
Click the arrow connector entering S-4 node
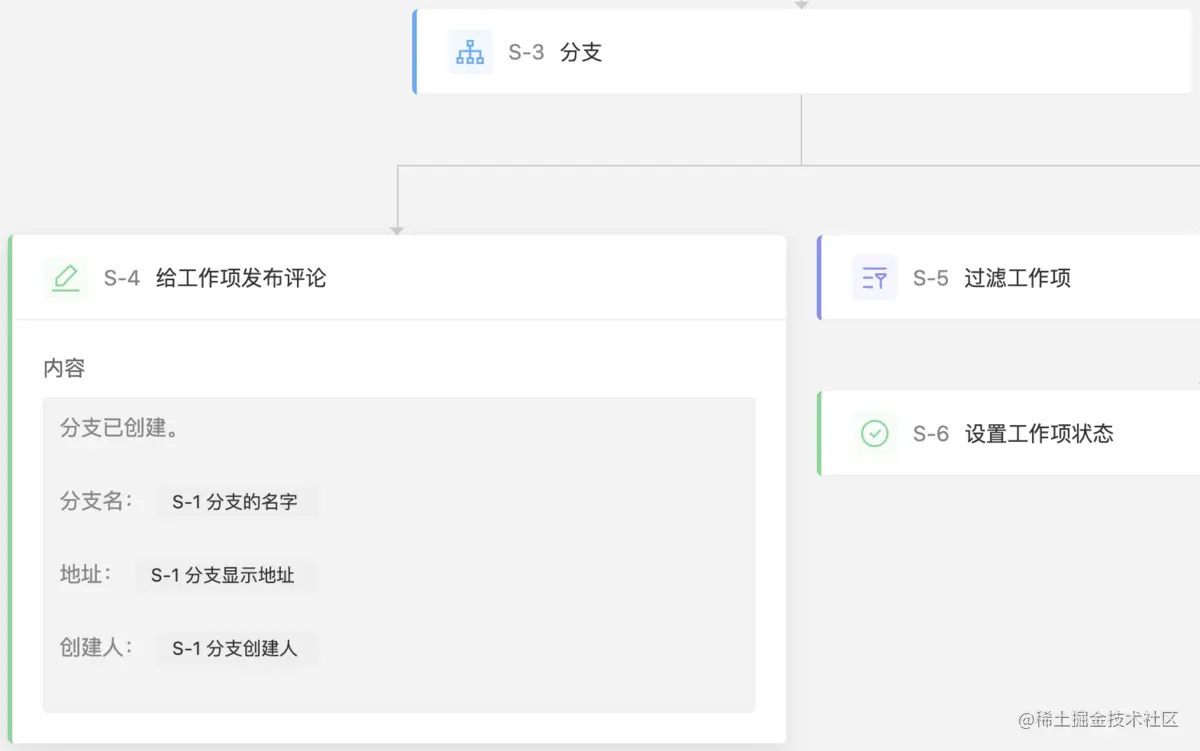click(397, 230)
